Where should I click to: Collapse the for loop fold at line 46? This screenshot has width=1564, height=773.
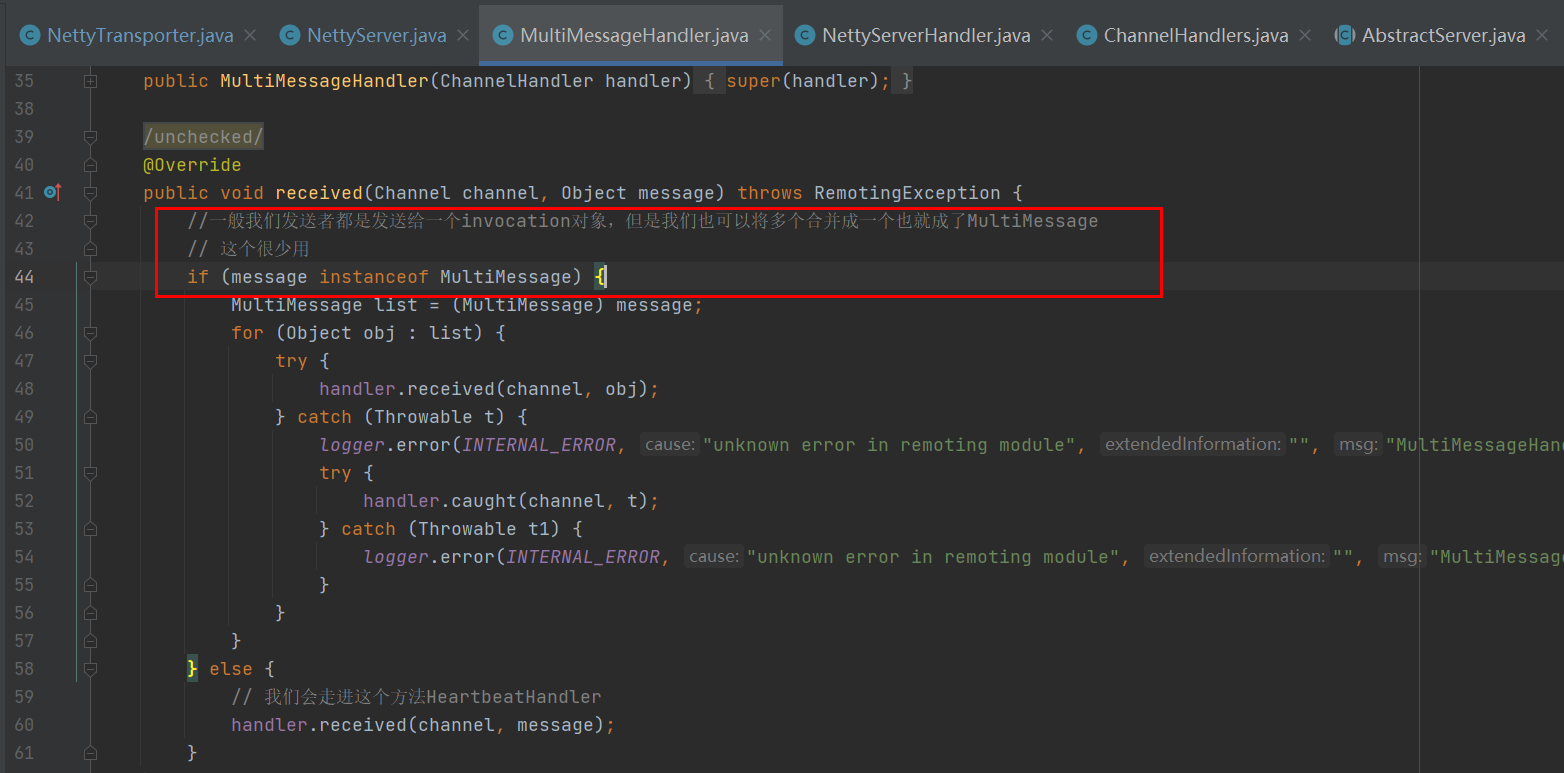tap(90, 333)
